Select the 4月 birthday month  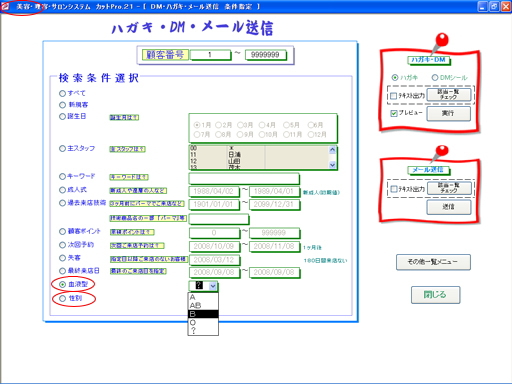tap(262, 125)
